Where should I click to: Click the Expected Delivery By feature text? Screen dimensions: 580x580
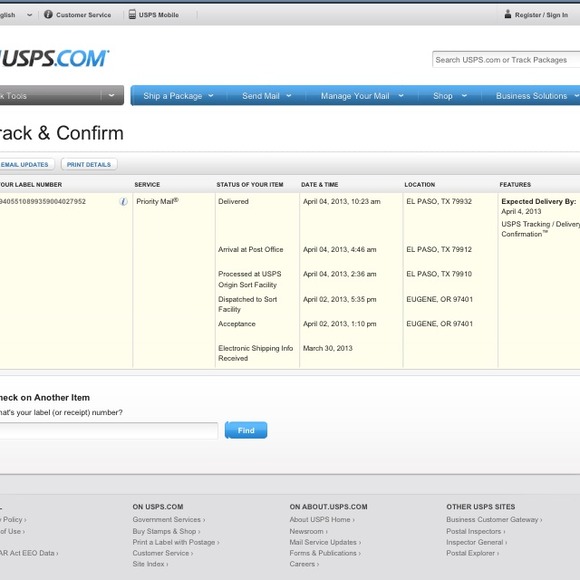point(539,201)
